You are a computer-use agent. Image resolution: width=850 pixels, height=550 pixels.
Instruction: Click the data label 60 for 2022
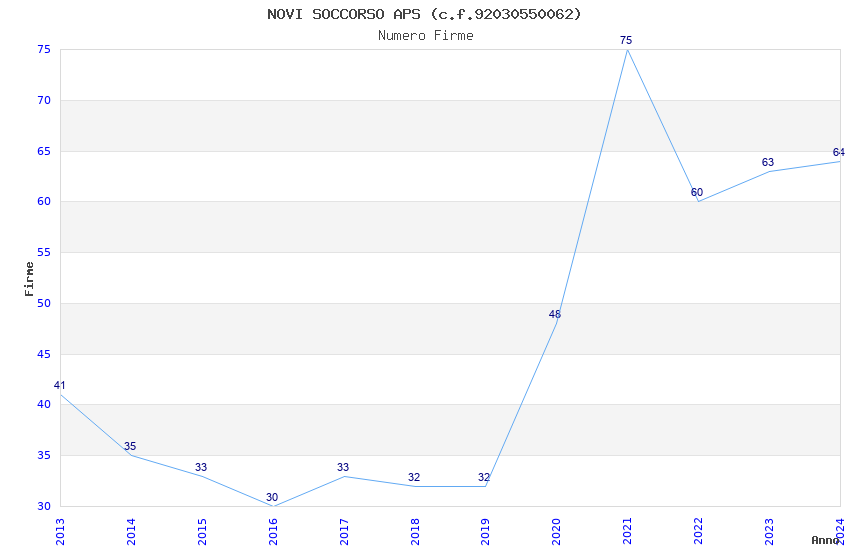(697, 192)
